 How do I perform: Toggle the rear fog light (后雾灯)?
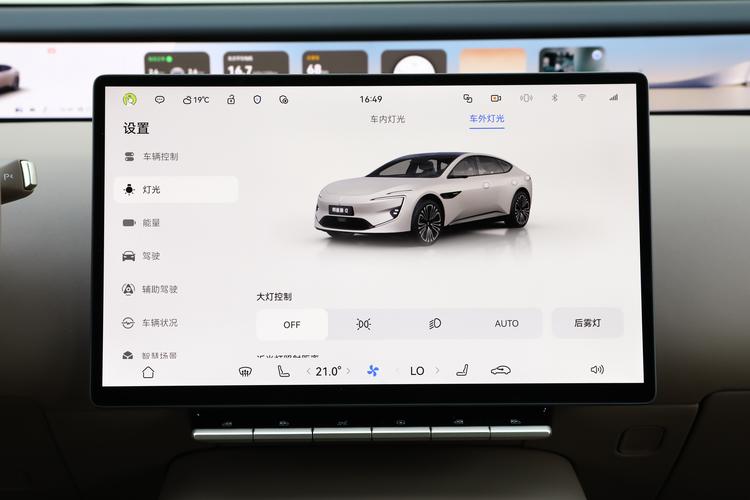[587, 323]
